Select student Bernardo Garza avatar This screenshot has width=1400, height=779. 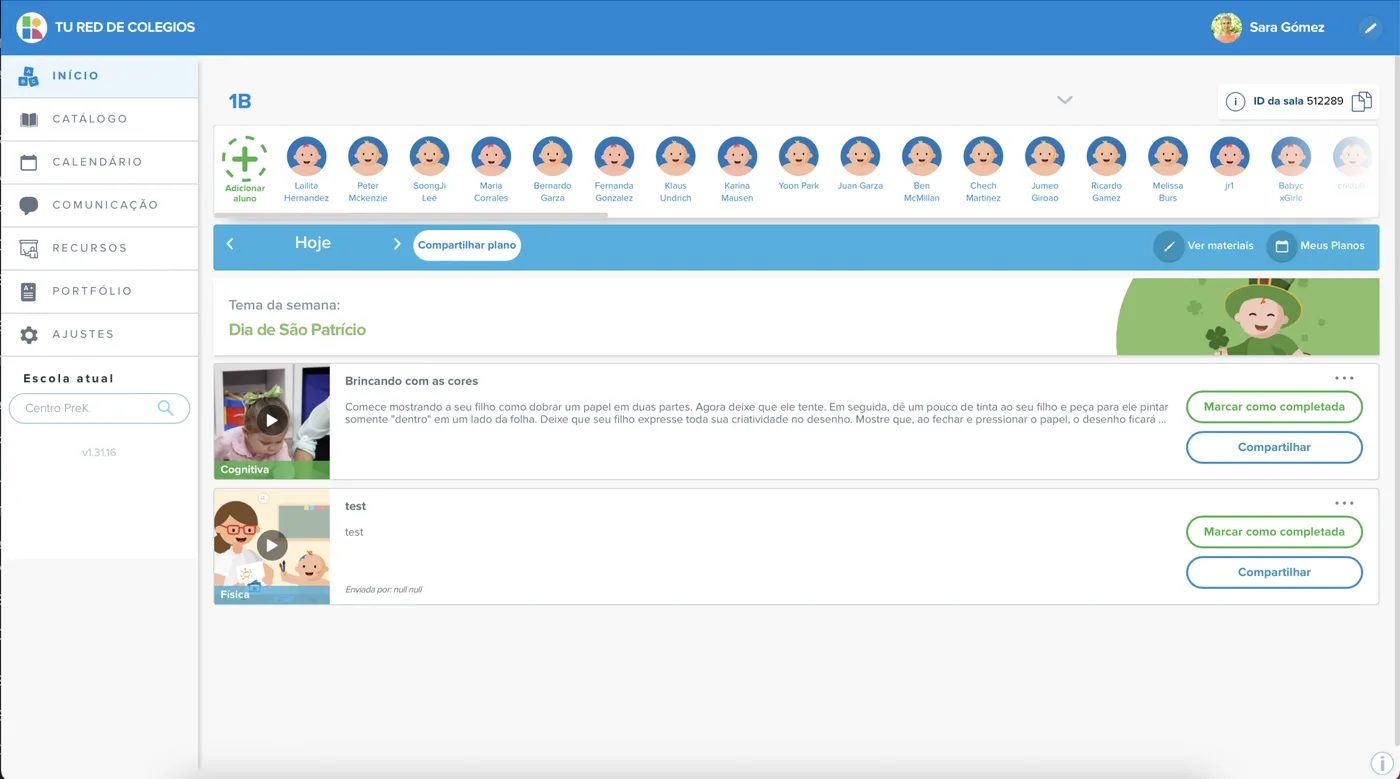pos(552,157)
